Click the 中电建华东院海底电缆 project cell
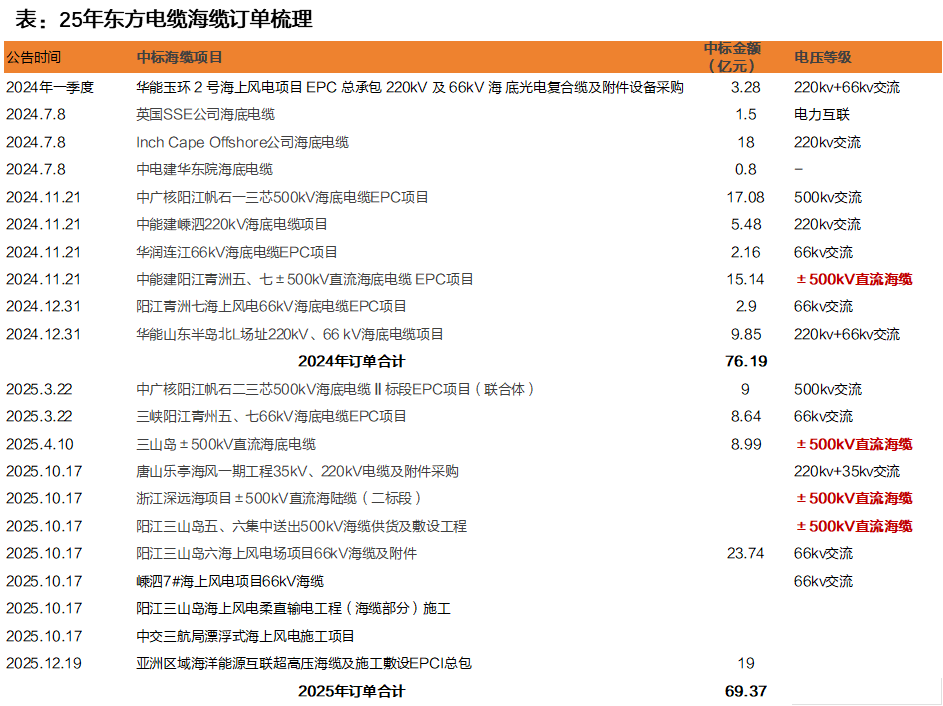Viewport: 943px width, 706px height. tap(204, 170)
